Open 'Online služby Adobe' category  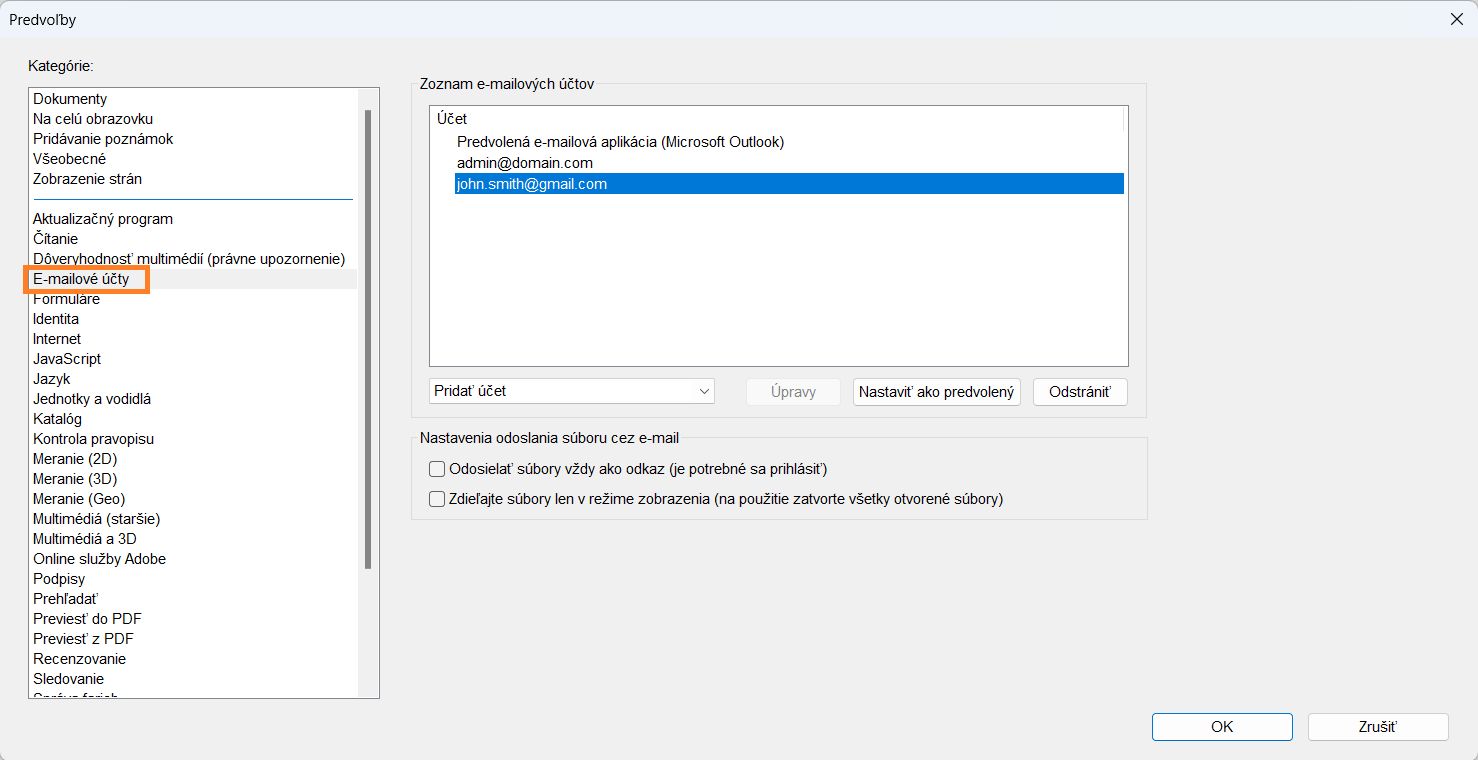(99, 559)
